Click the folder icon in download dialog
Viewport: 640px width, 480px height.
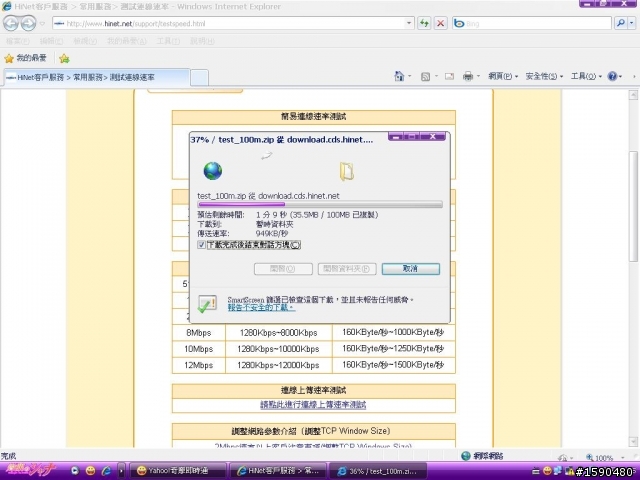point(347,171)
